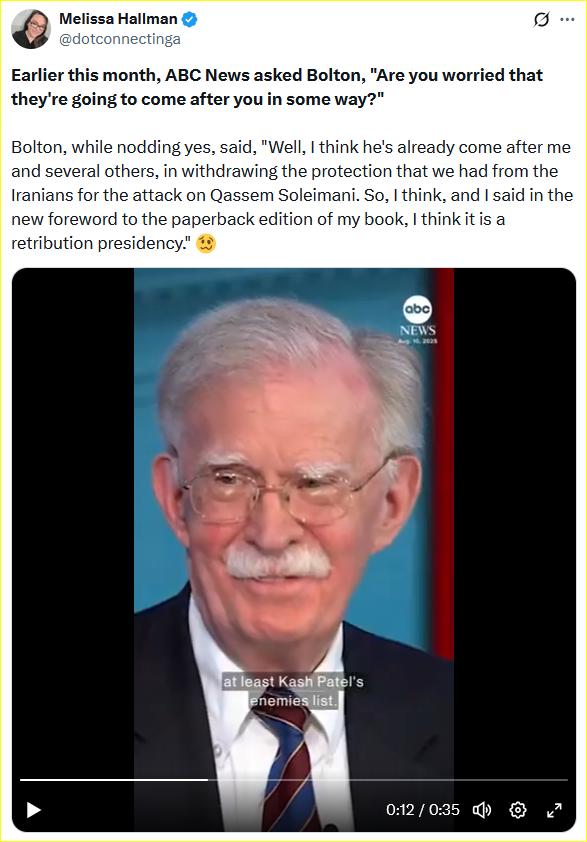Click the Melissa Hallman display name
Viewport: 587px width, 842px height.
tap(118, 19)
